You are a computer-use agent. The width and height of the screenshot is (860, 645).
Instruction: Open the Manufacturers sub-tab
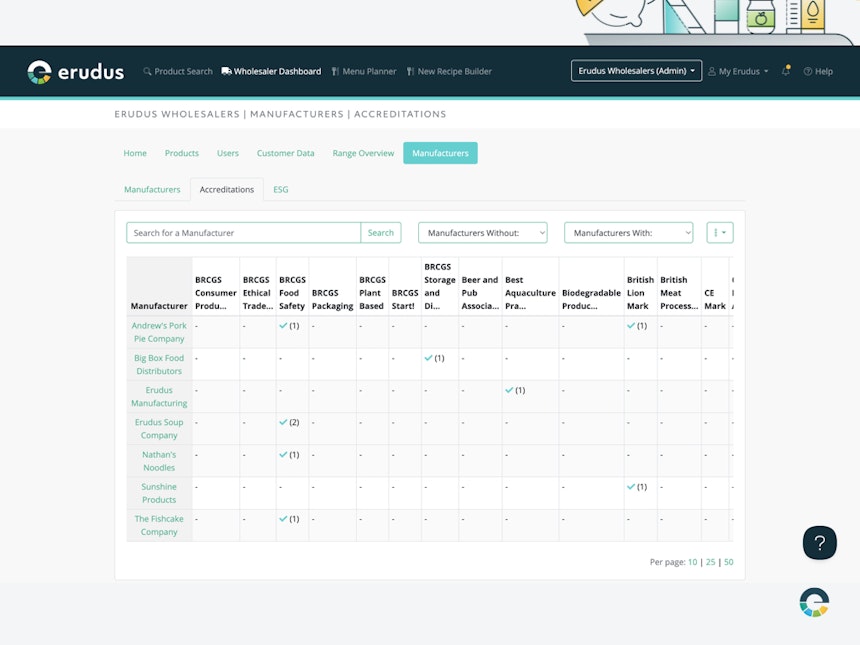152,189
